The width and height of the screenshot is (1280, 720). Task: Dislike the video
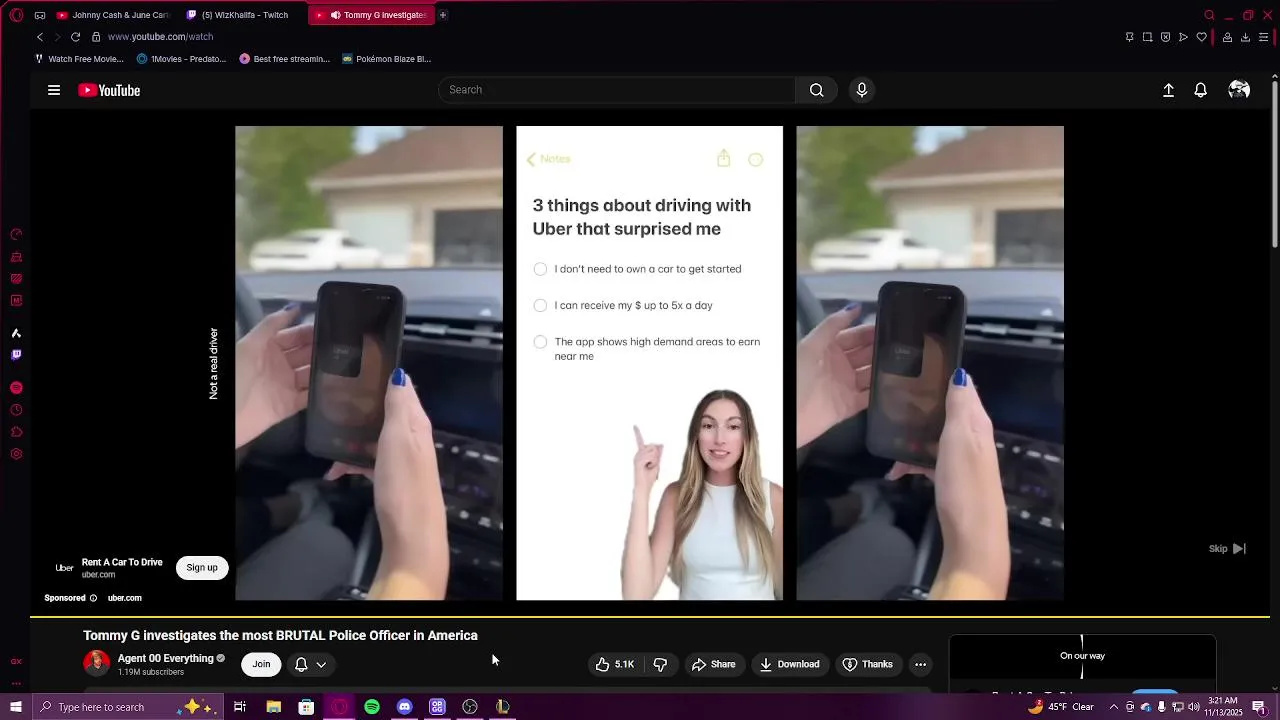point(660,664)
